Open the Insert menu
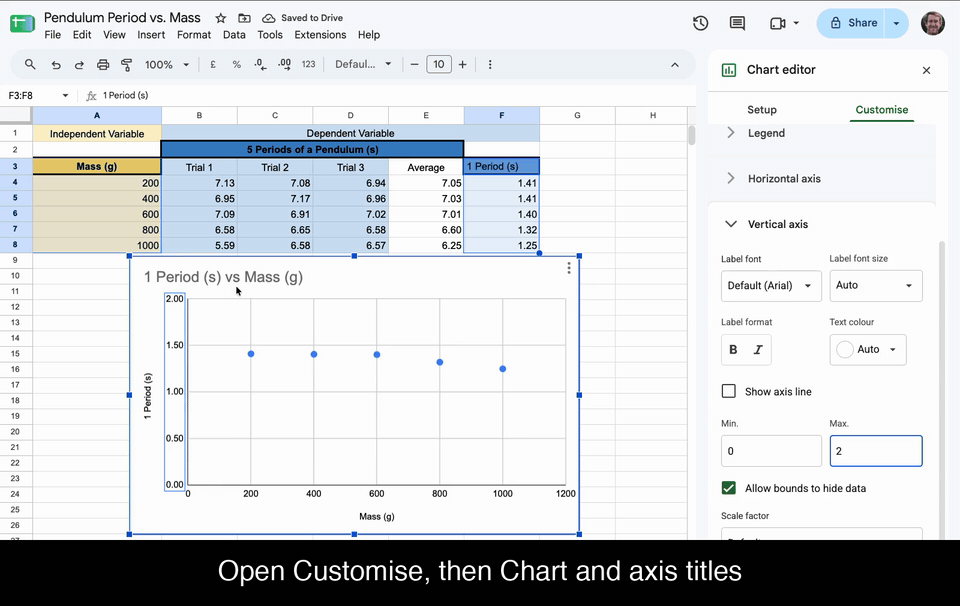 click(x=151, y=35)
